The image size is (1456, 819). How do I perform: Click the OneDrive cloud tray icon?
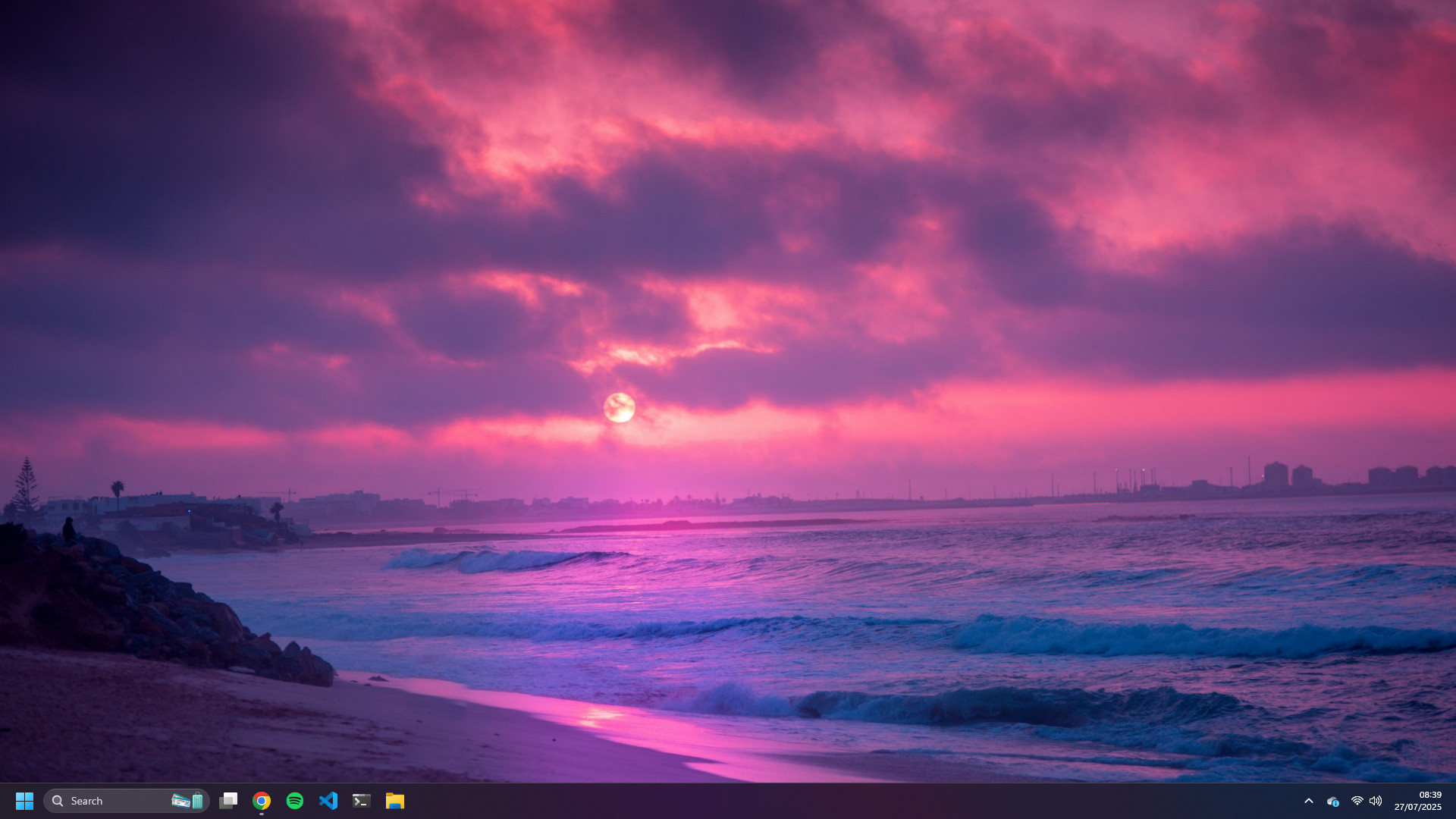[1332, 802]
